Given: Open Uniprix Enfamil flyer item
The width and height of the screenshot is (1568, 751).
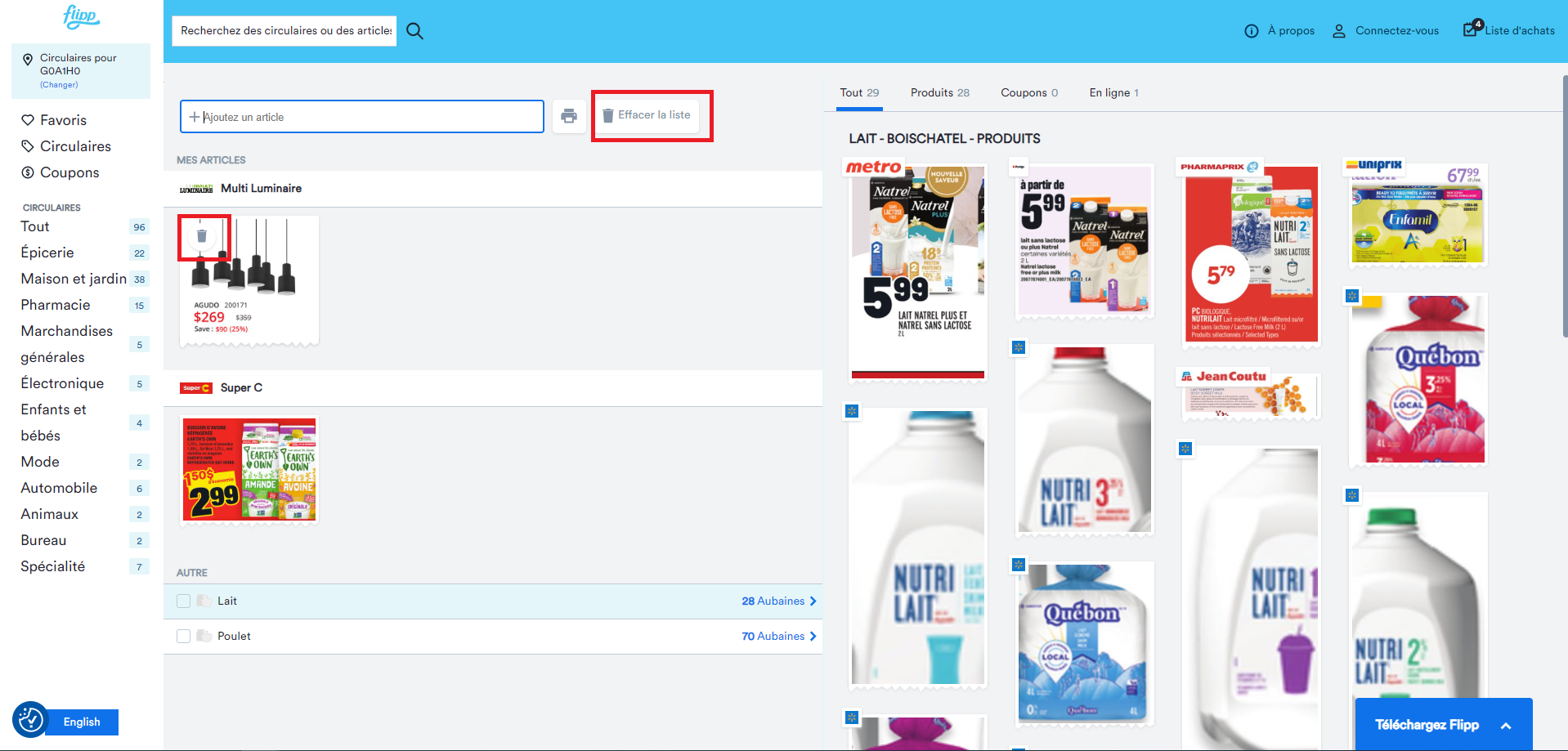Looking at the screenshot, I should 1418,215.
